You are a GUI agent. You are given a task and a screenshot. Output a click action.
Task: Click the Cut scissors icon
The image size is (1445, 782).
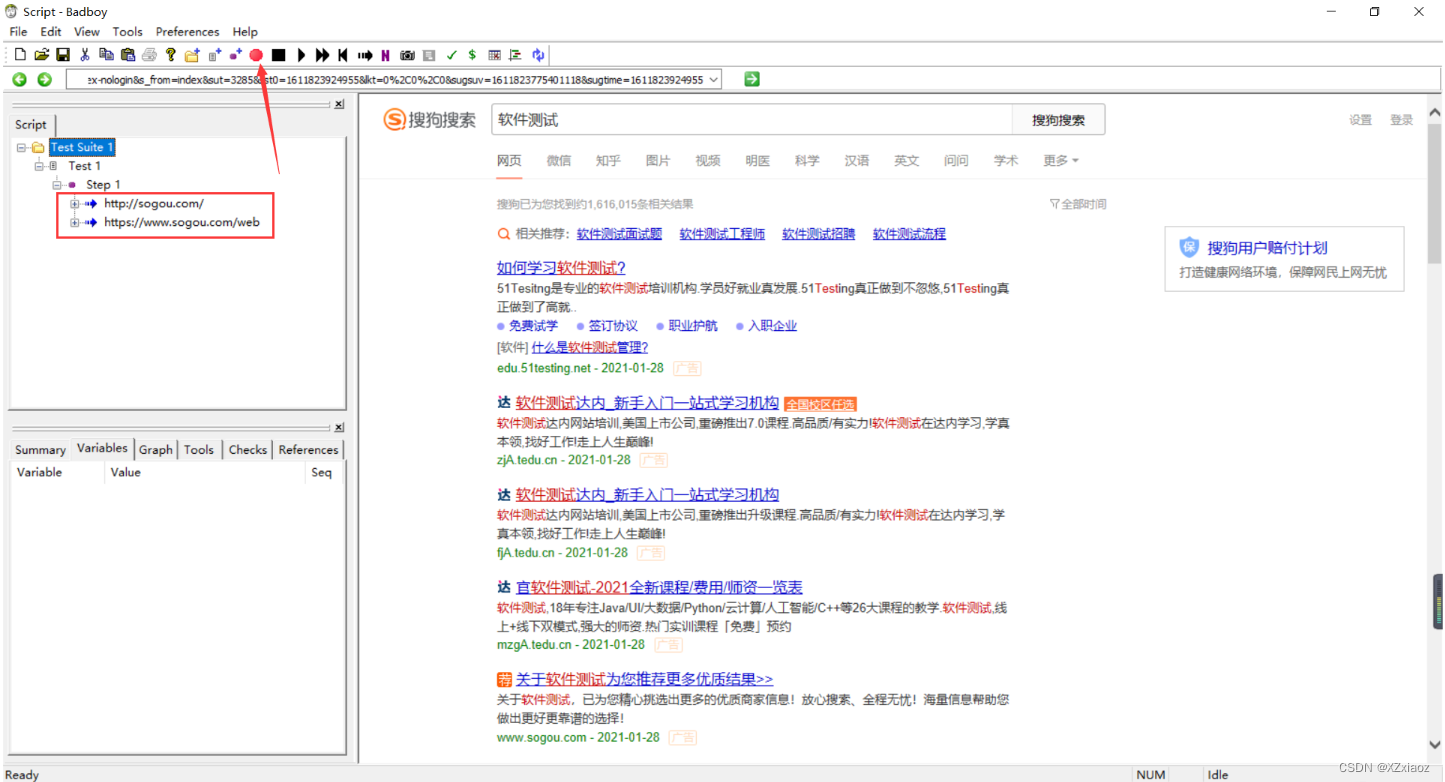point(85,55)
